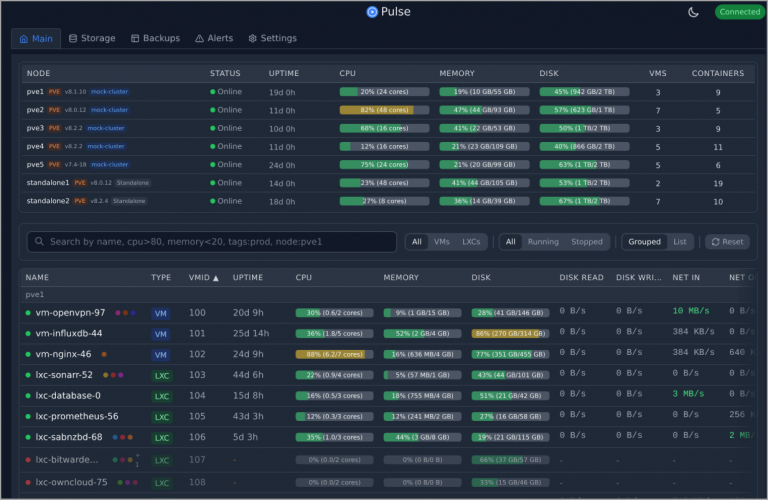Click red stopped status dot of lxc-owncloud-75
The height and width of the screenshot is (500, 768).
click(28, 482)
